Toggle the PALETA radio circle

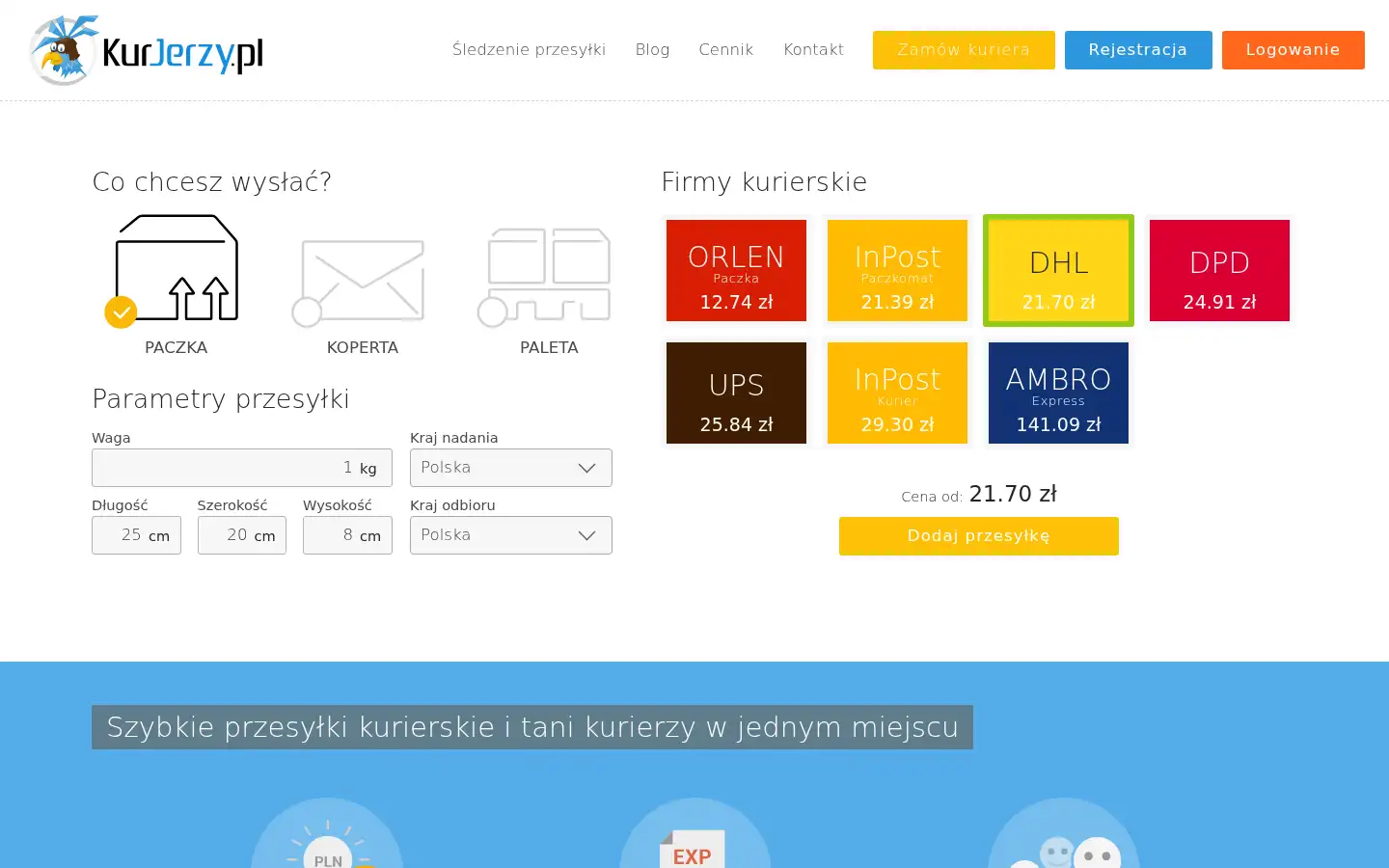click(493, 312)
